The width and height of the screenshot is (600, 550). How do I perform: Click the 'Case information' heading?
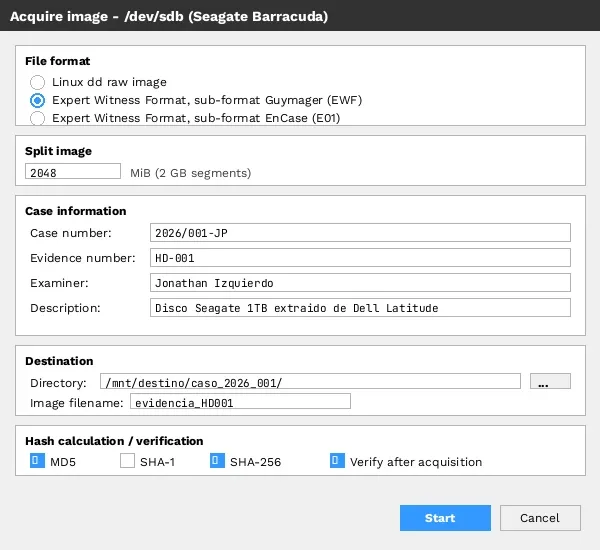click(76, 211)
